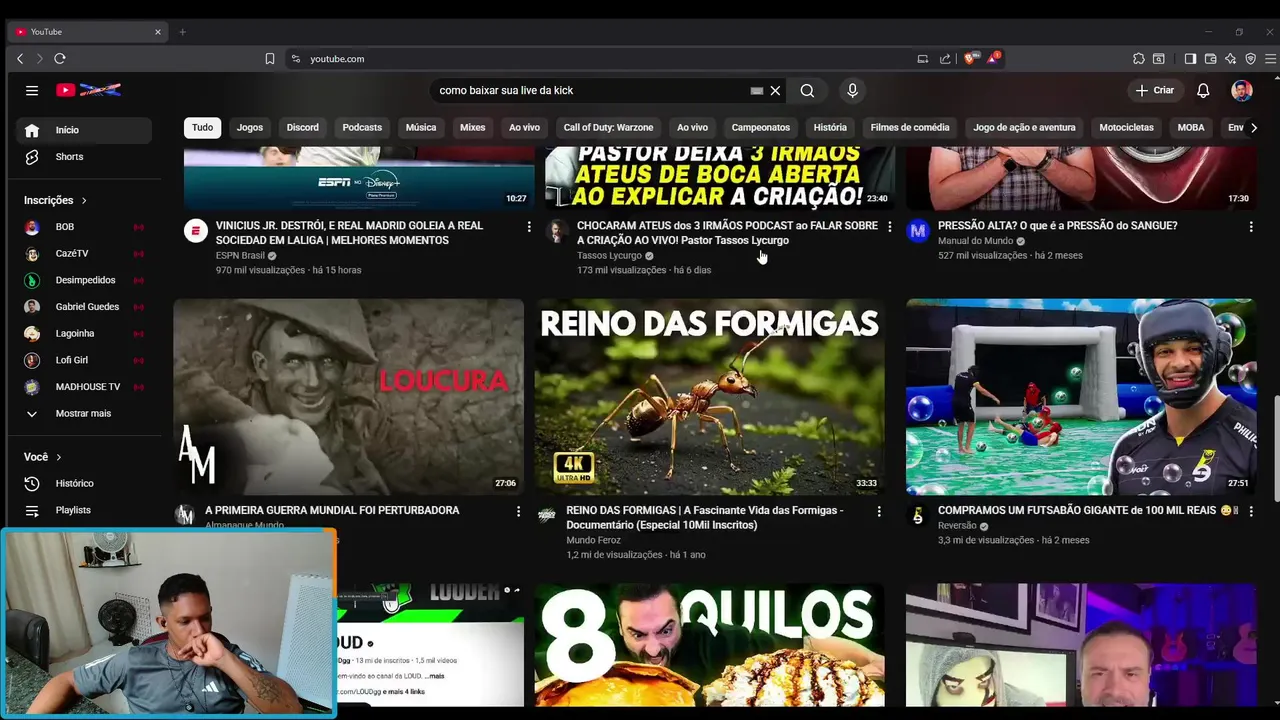Select Filmes de comédia chip
The image size is (1280, 720).
910,127
